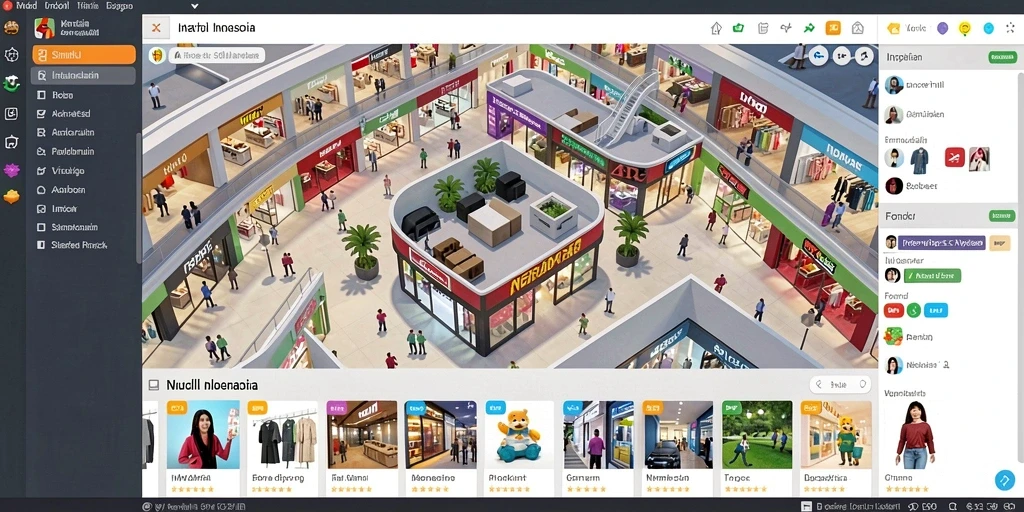The image size is (1024, 512).
Task: Click the blue pill tag in the right panel
Action: (x=936, y=310)
